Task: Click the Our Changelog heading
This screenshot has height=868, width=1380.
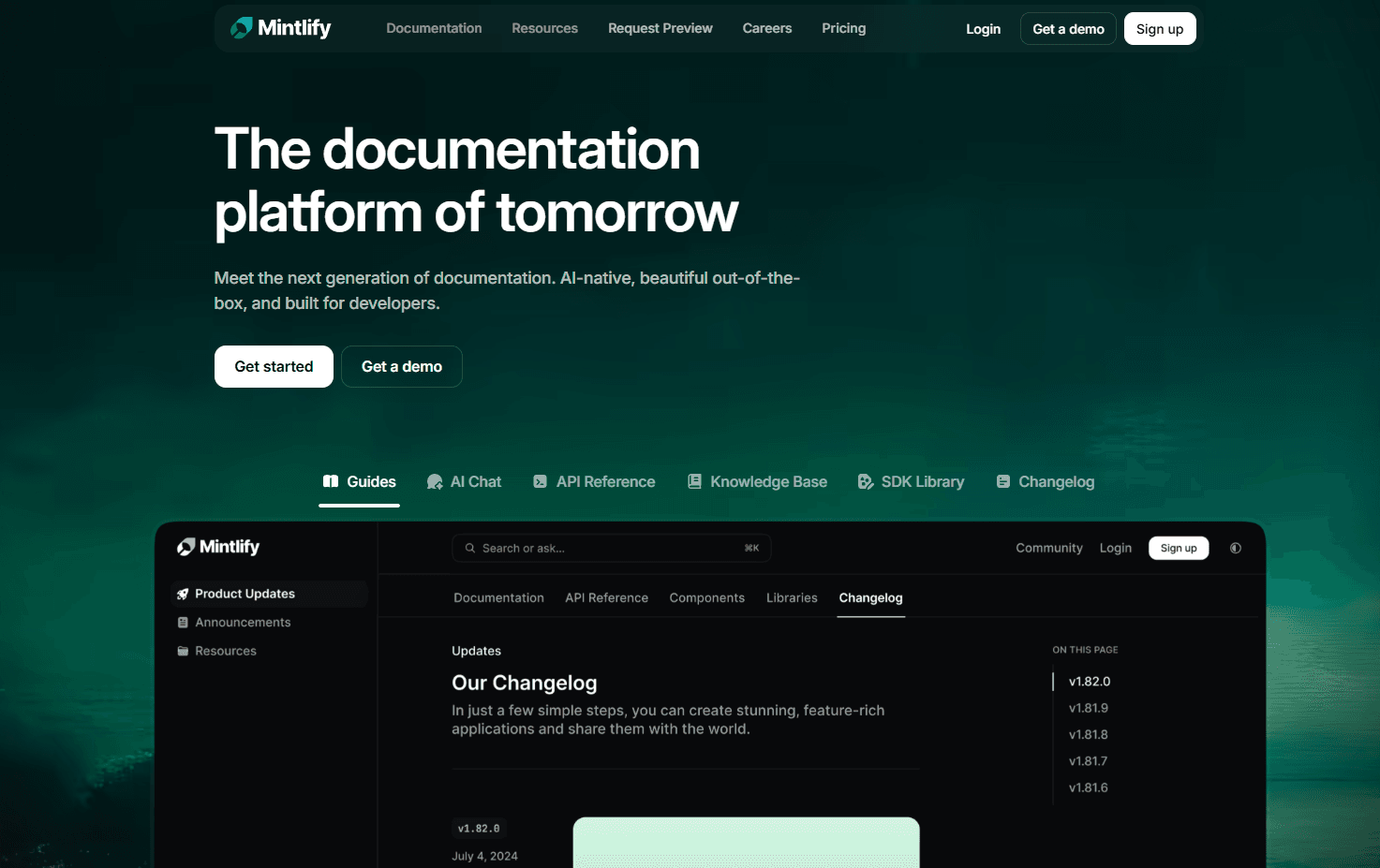Action: coord(525,683)
